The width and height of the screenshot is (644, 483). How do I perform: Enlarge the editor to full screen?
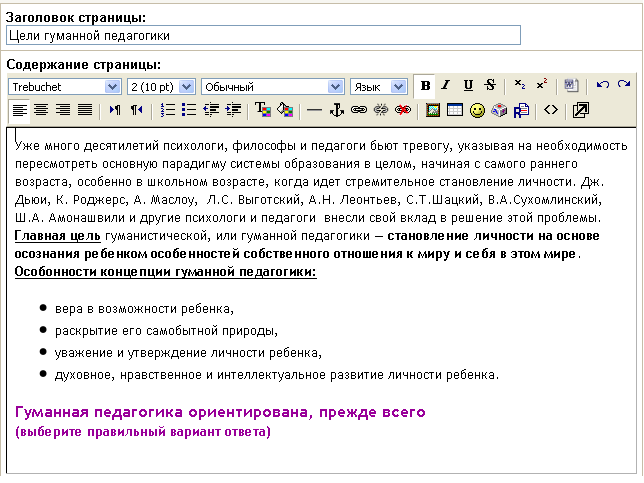pos(580,110)
